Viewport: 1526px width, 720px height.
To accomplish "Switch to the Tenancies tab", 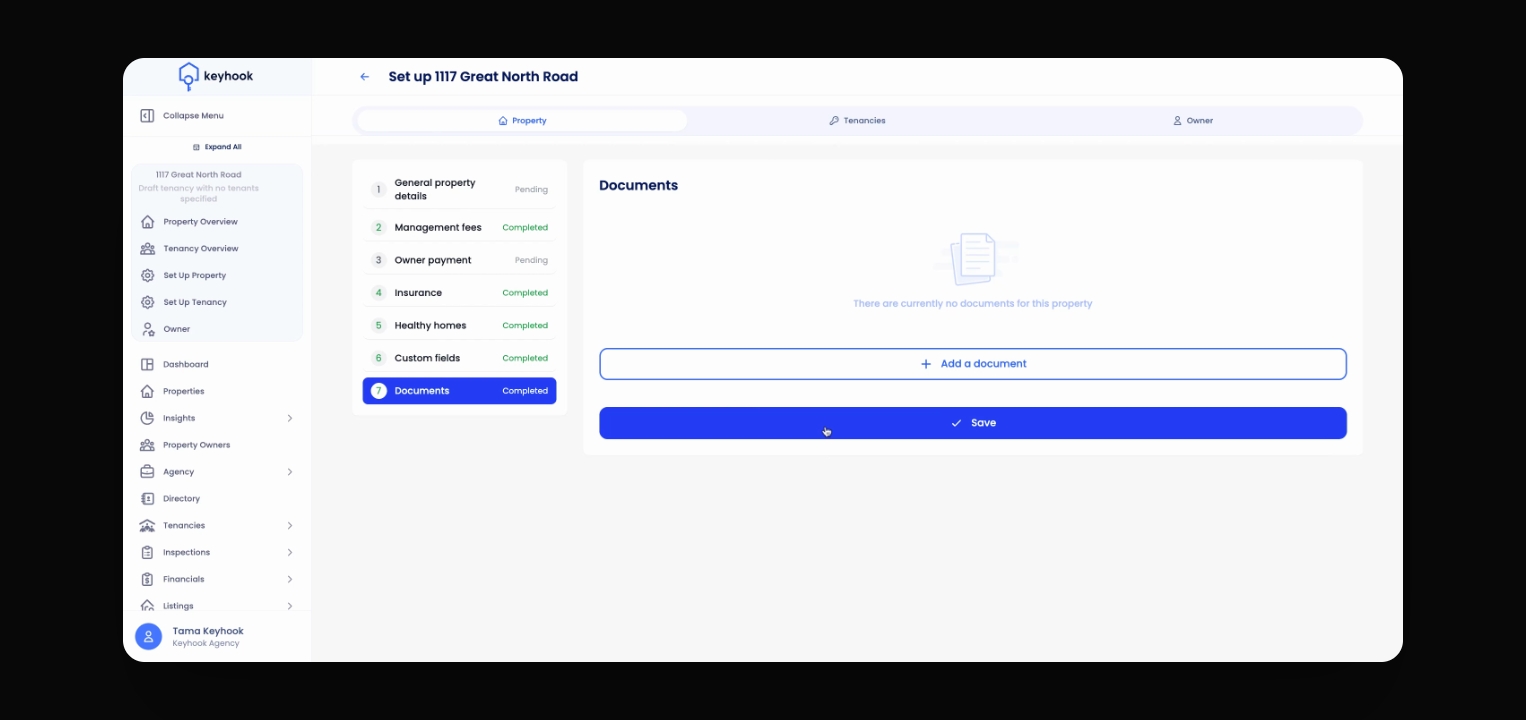I will [x=857, y=121].
